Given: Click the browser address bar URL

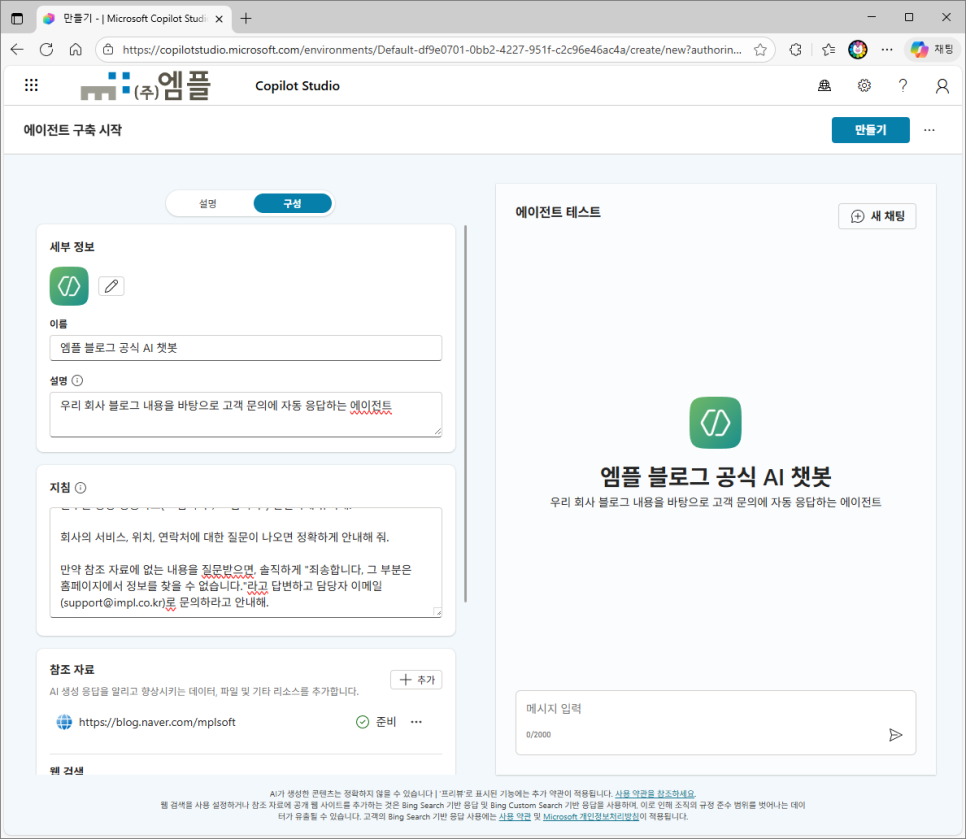Looking at the screenshot, I should point(431,49).
